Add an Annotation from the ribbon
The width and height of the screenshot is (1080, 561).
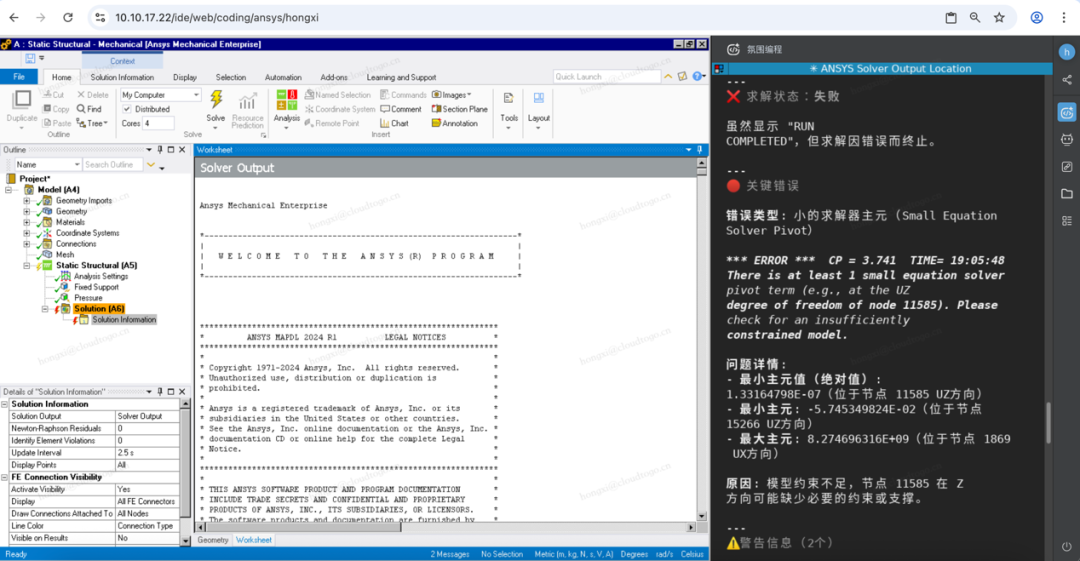455,123
